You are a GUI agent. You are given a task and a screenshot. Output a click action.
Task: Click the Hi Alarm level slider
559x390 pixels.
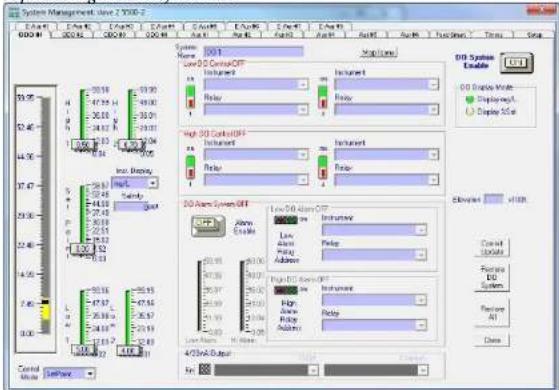click(243, 296)
